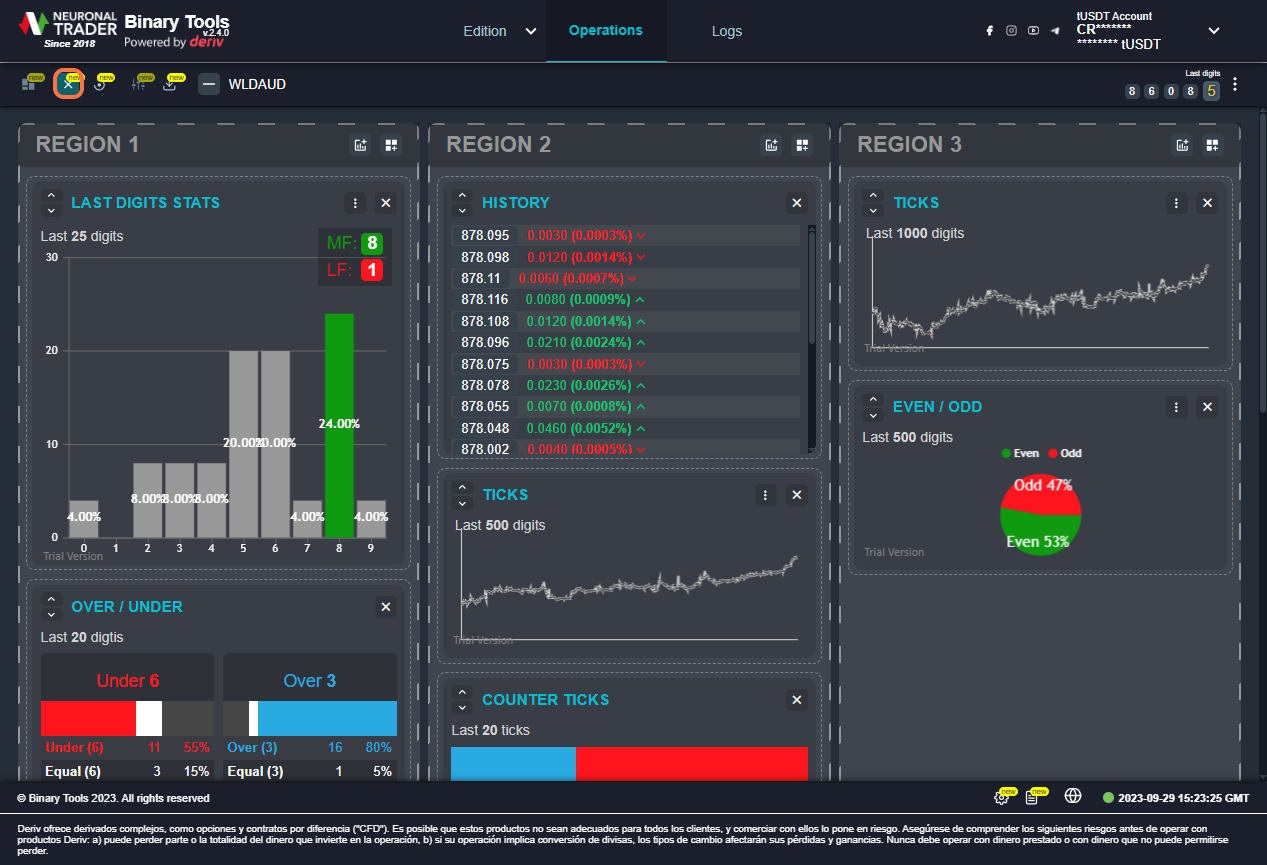Add a widget grid to Region 3
The height and width of the screenshot is (865, 1267).
point(1212,145)
